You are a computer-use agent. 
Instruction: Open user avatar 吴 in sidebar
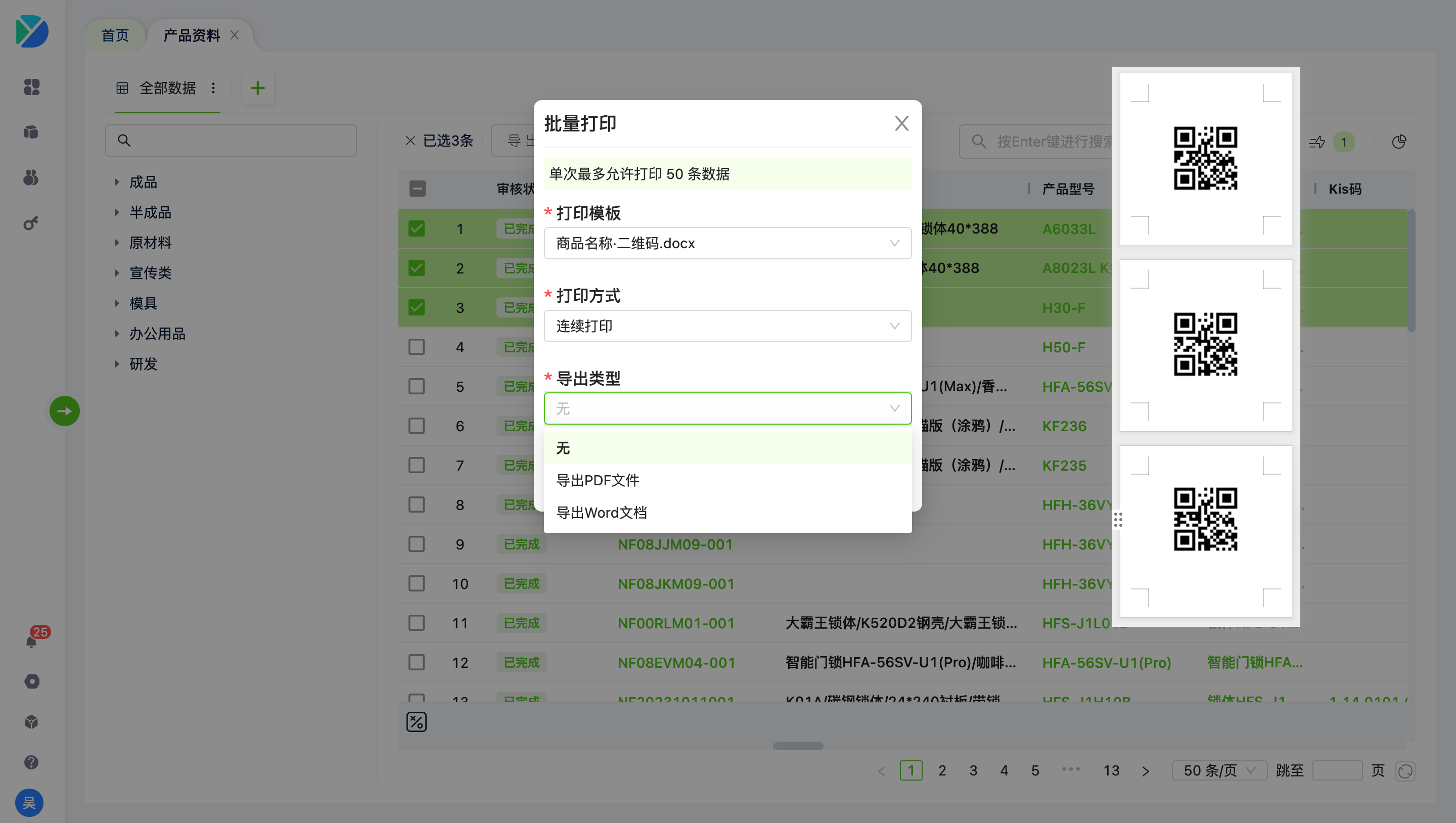[29, 802]
